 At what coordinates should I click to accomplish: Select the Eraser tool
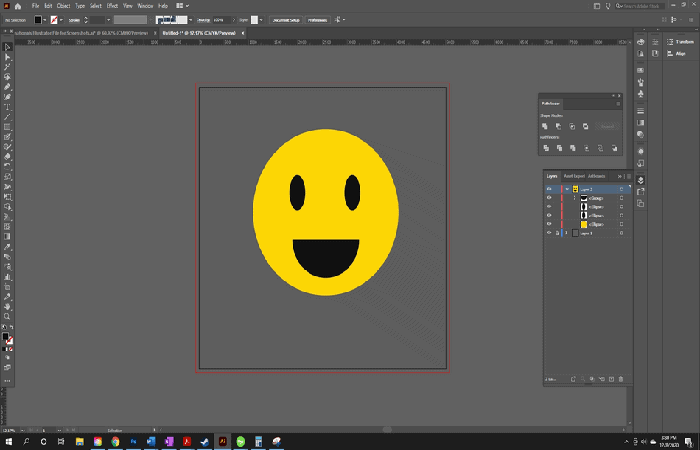point(7,157)
